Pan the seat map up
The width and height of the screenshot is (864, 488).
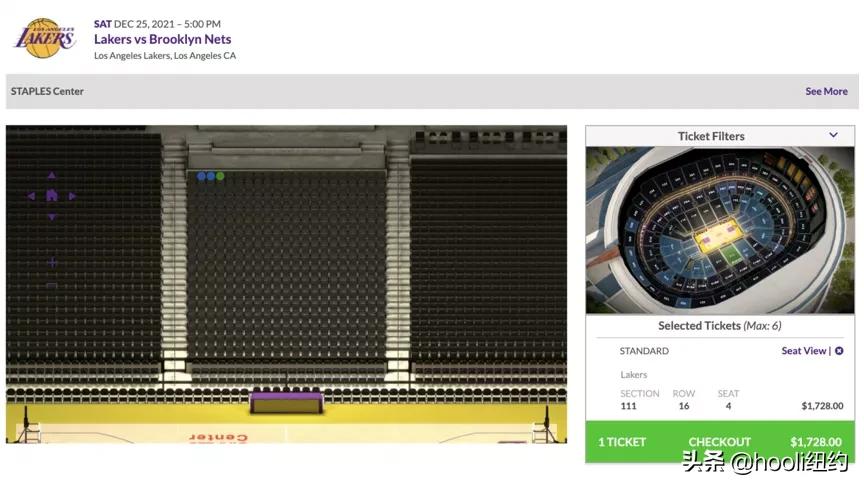click(x=52, y=177)
